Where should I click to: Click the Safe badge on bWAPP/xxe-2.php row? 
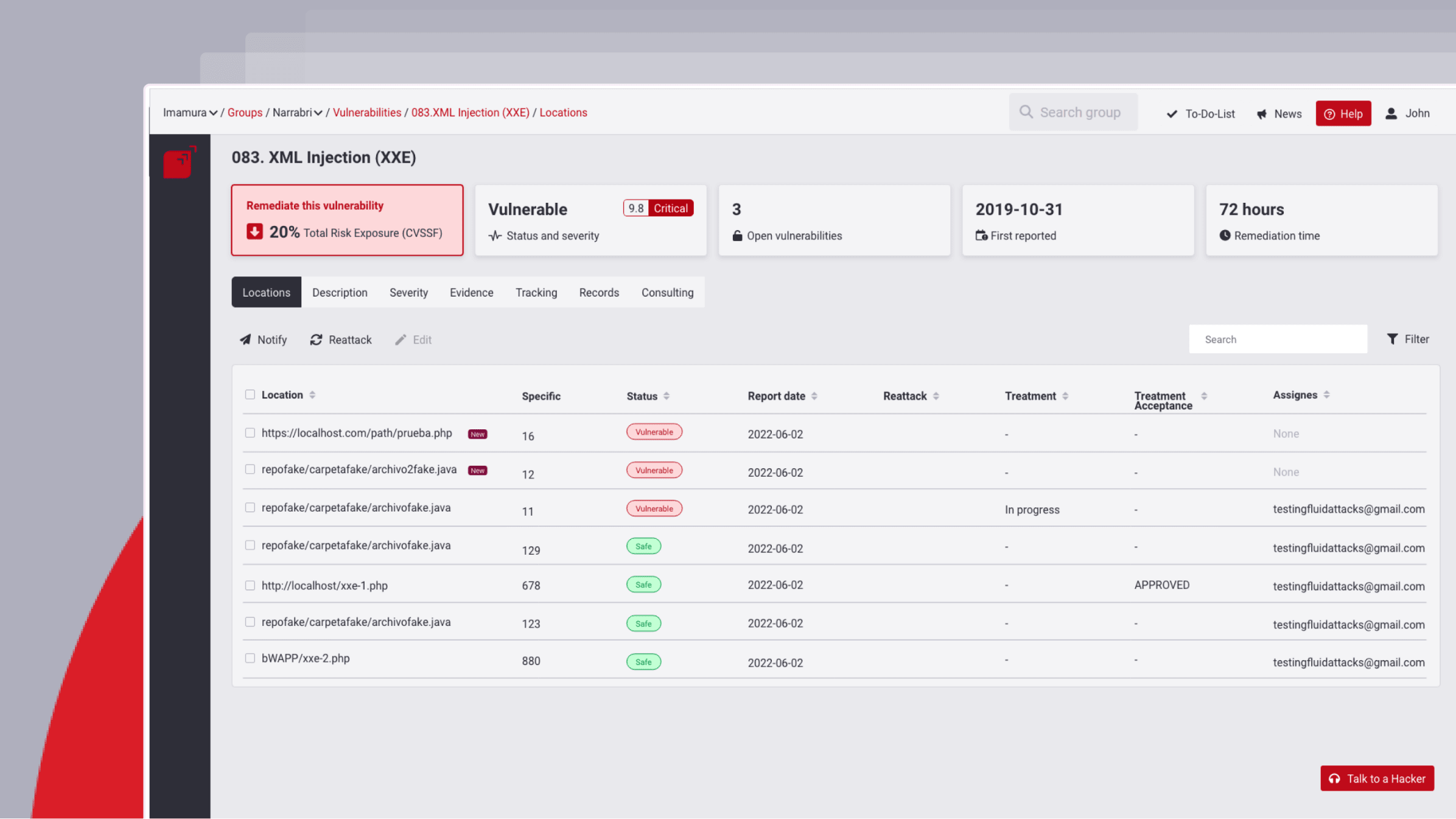click(x=643, y=662)
